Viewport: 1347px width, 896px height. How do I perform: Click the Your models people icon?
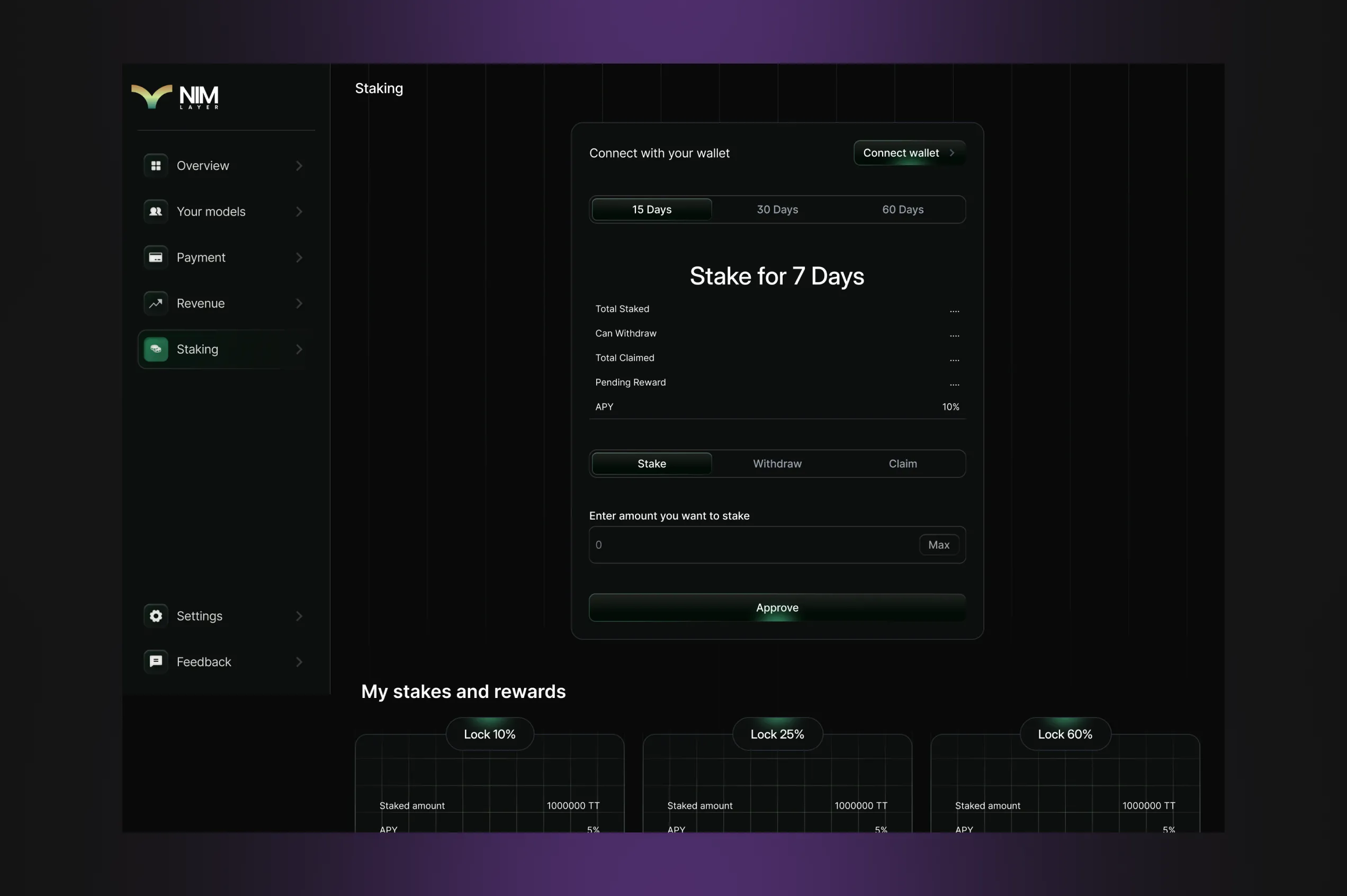(x=155, y=211)
